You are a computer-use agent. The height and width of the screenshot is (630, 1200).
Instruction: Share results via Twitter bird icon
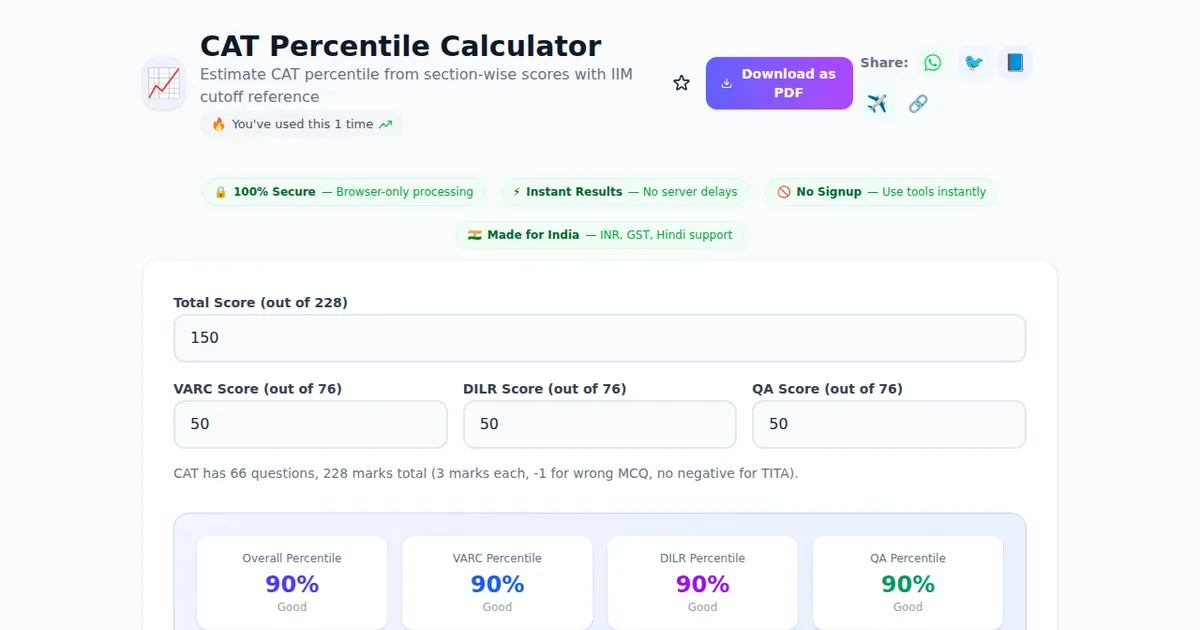coord(974,62)
